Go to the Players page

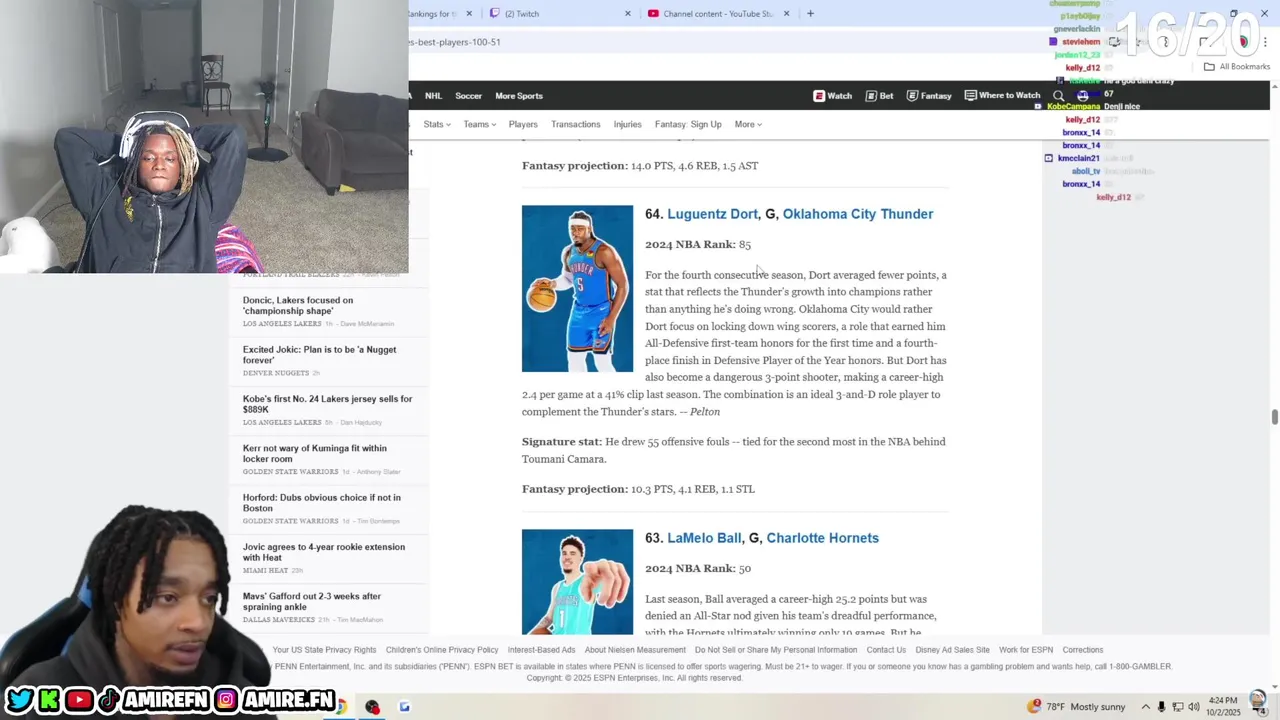523,125
